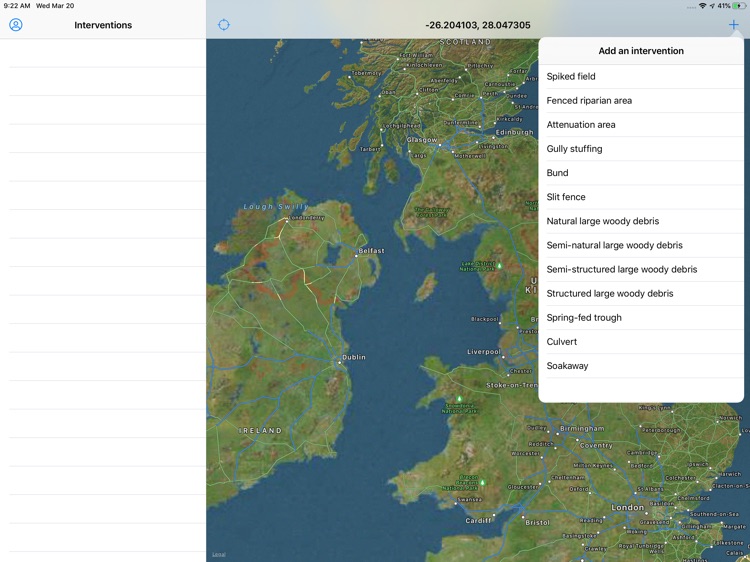The image size is (750, 562).
Task: Pick Soakaway intervention
Action: click(567, 366)
